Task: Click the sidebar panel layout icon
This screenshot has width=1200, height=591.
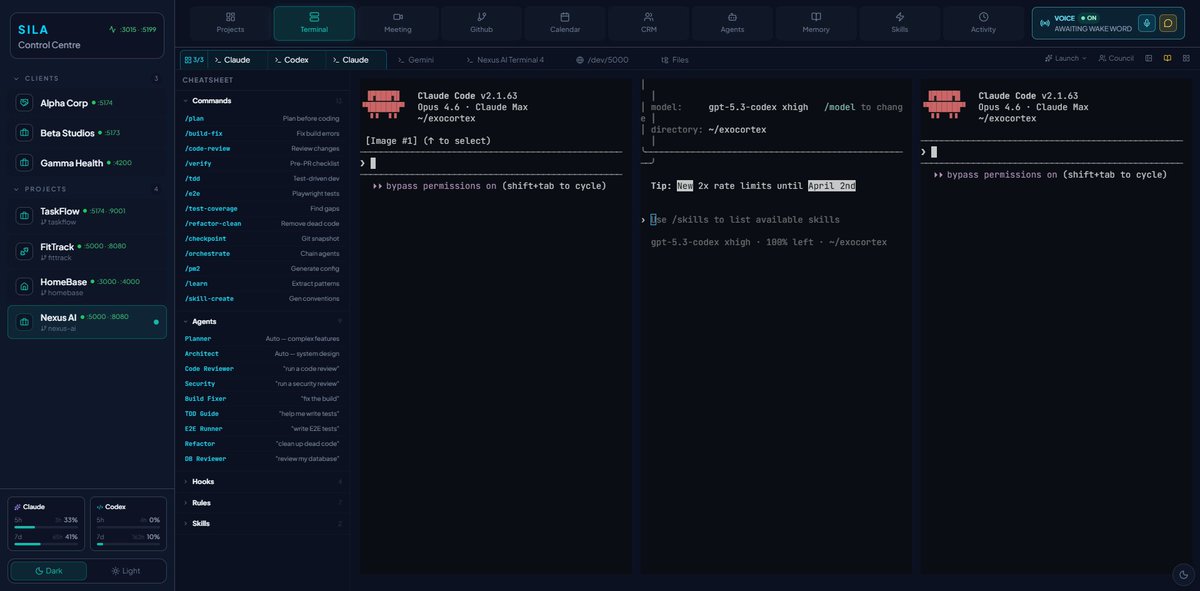Action: tap(1149, 59)
